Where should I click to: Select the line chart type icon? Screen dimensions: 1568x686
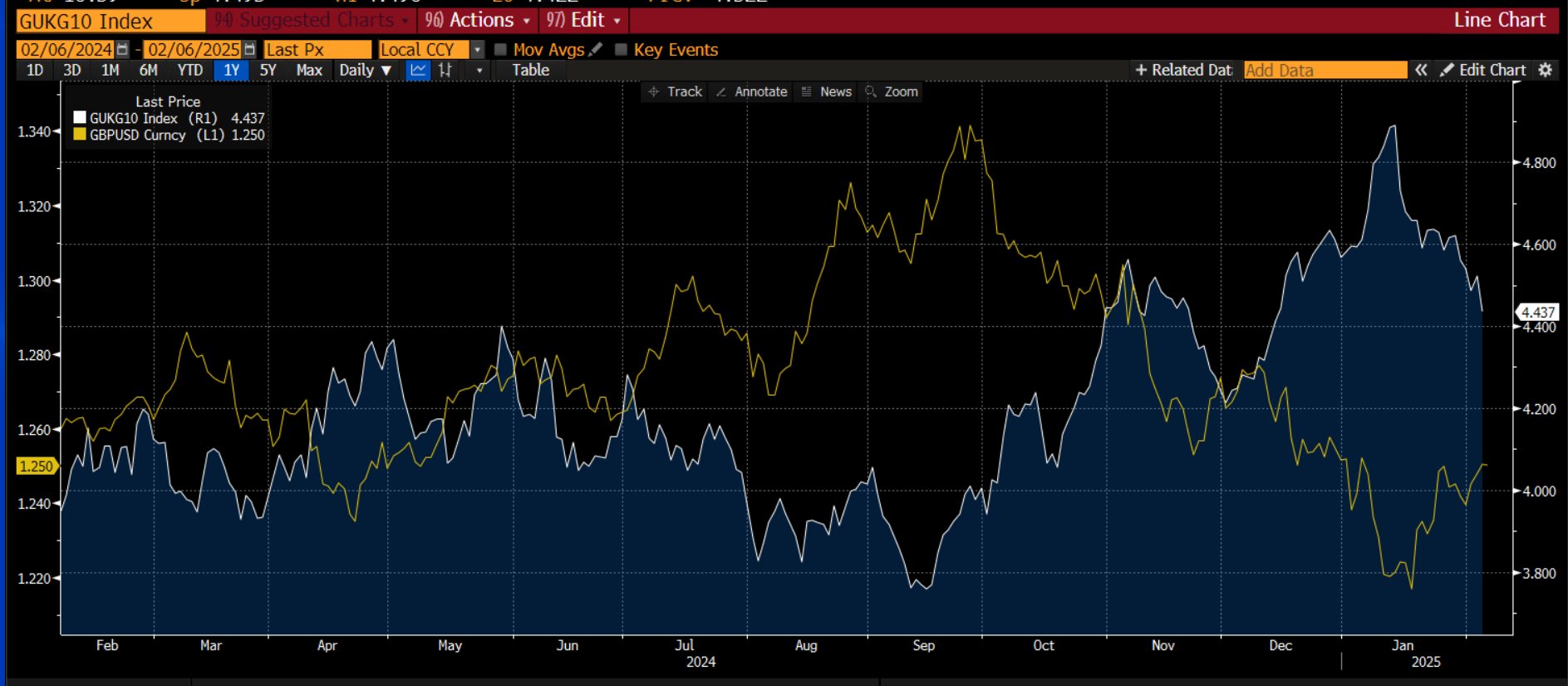pos(418,71)
